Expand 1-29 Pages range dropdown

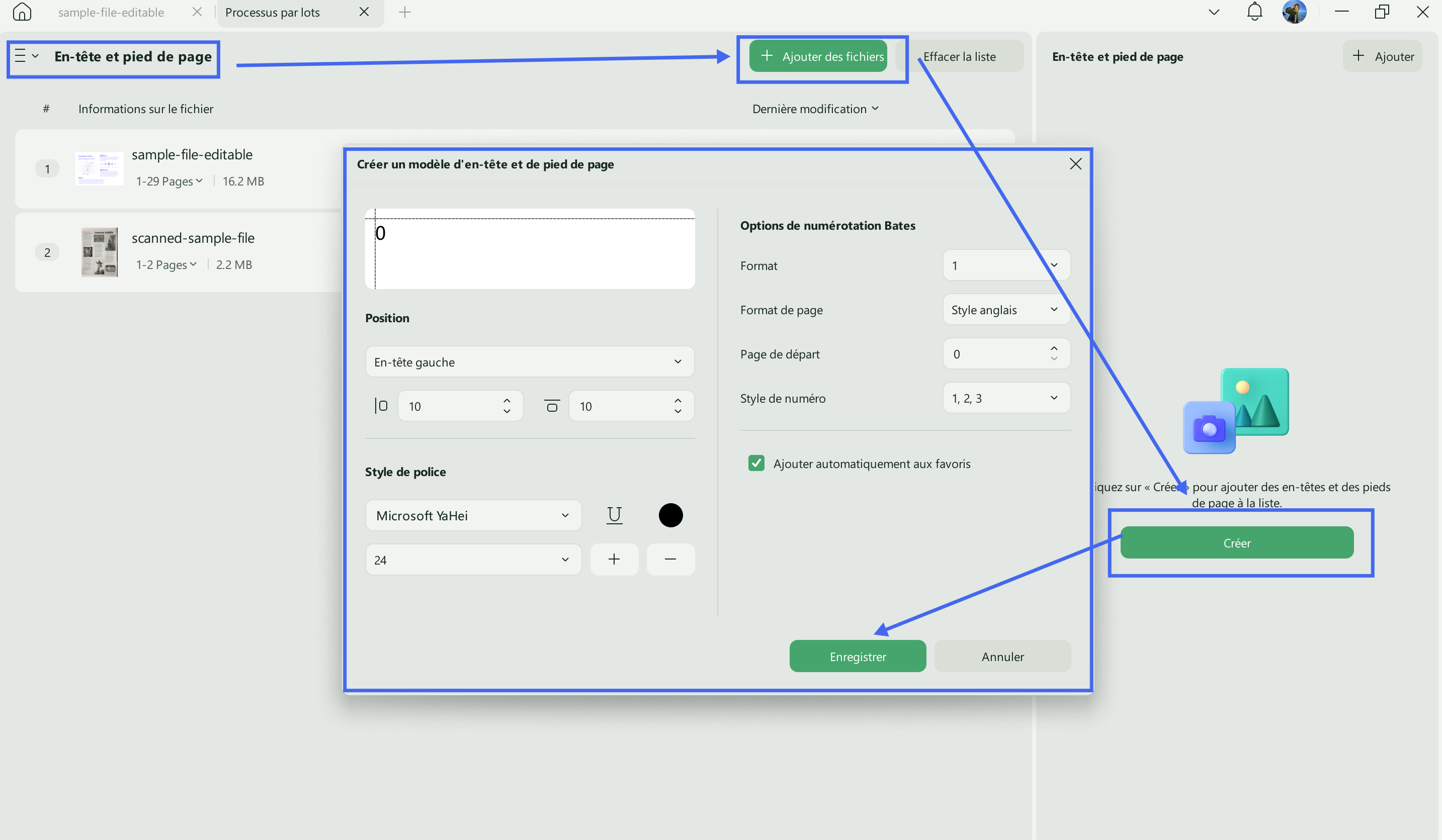click(x=169, y=181)
